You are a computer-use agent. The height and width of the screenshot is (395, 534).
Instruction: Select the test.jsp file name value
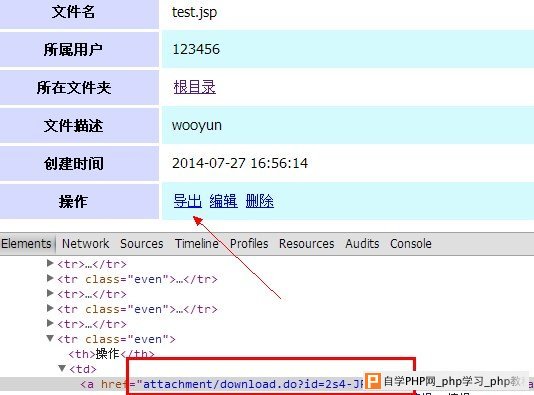pos(194,13)
